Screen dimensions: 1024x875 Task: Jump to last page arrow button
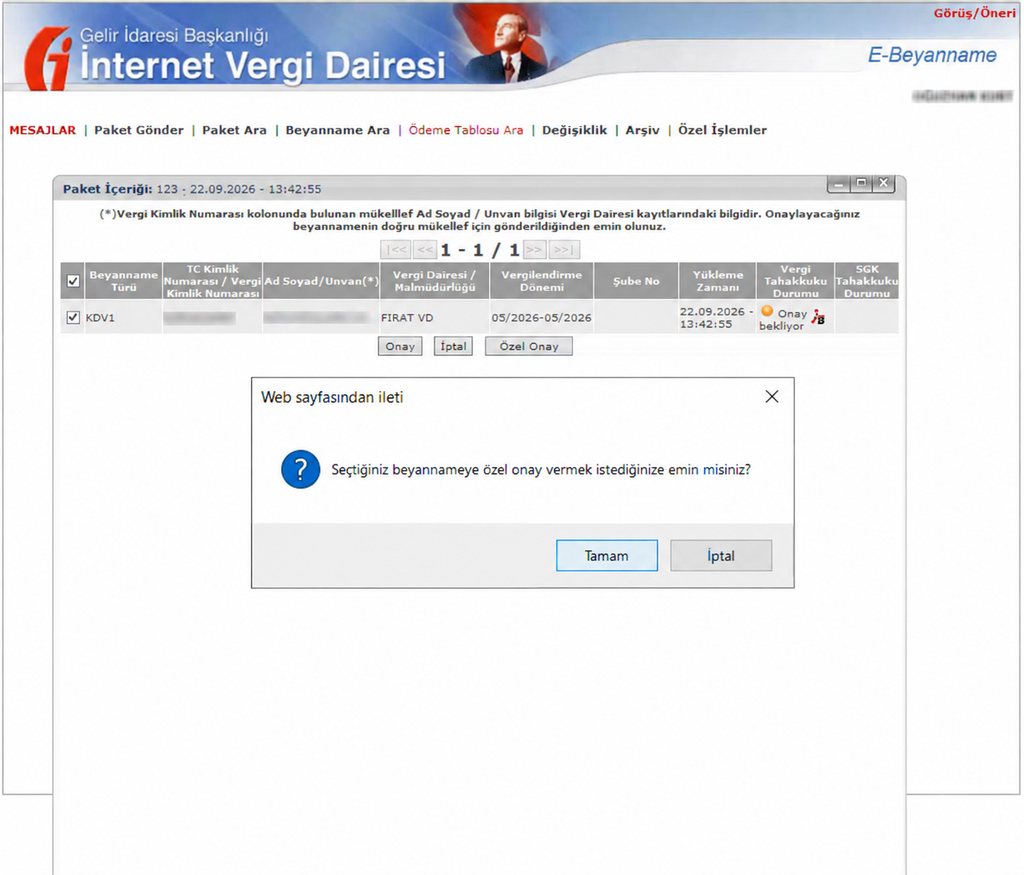(x=564, y=249)
